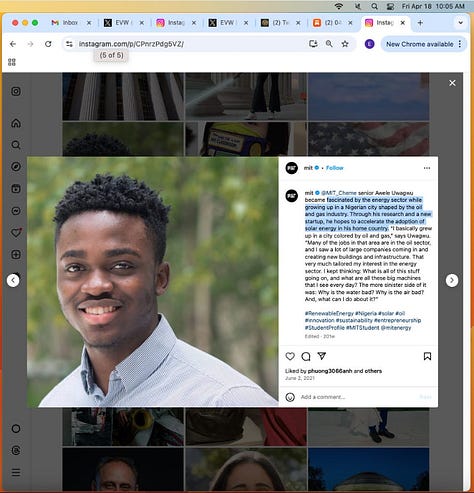This screenshot has height=493, width=474.
Task: Go to Home in Instagram sidebar
Action: (16, 123)
